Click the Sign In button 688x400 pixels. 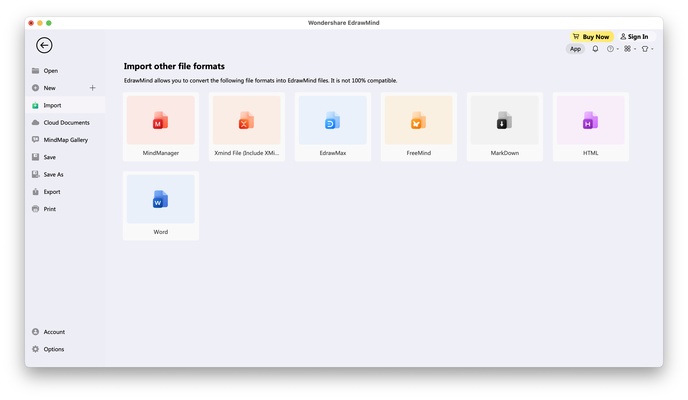(x=634, y=37)
